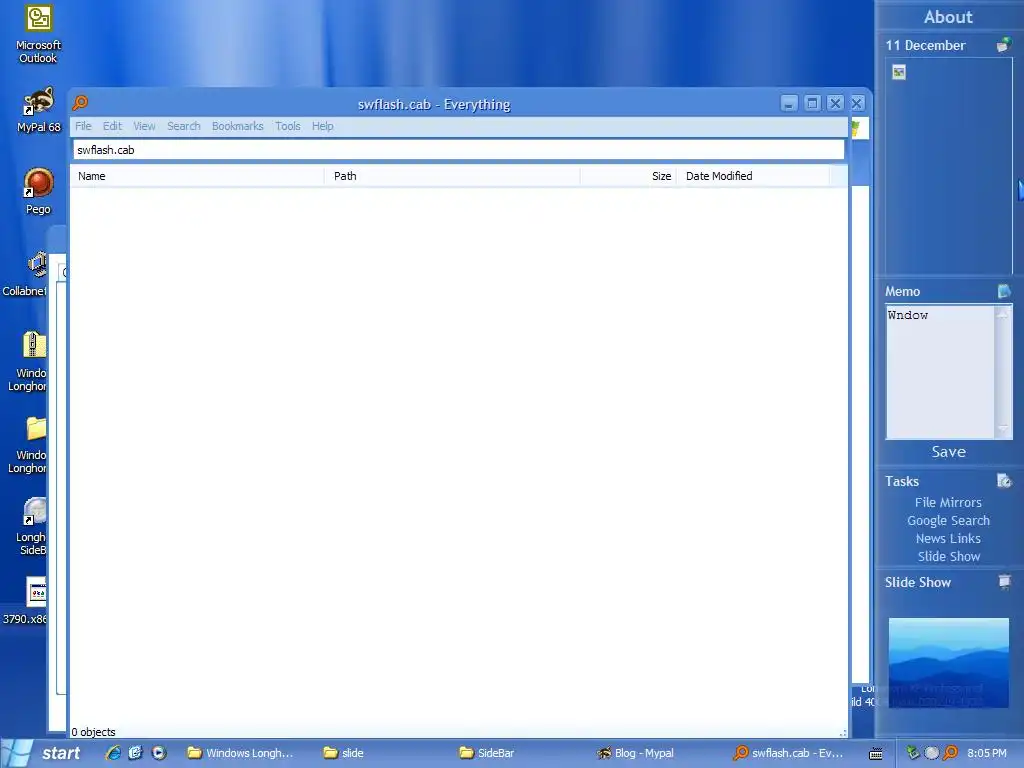Click the 8:05 PM taskbar clock
This screenshot has width=1024, height=768.
(987, 753)
